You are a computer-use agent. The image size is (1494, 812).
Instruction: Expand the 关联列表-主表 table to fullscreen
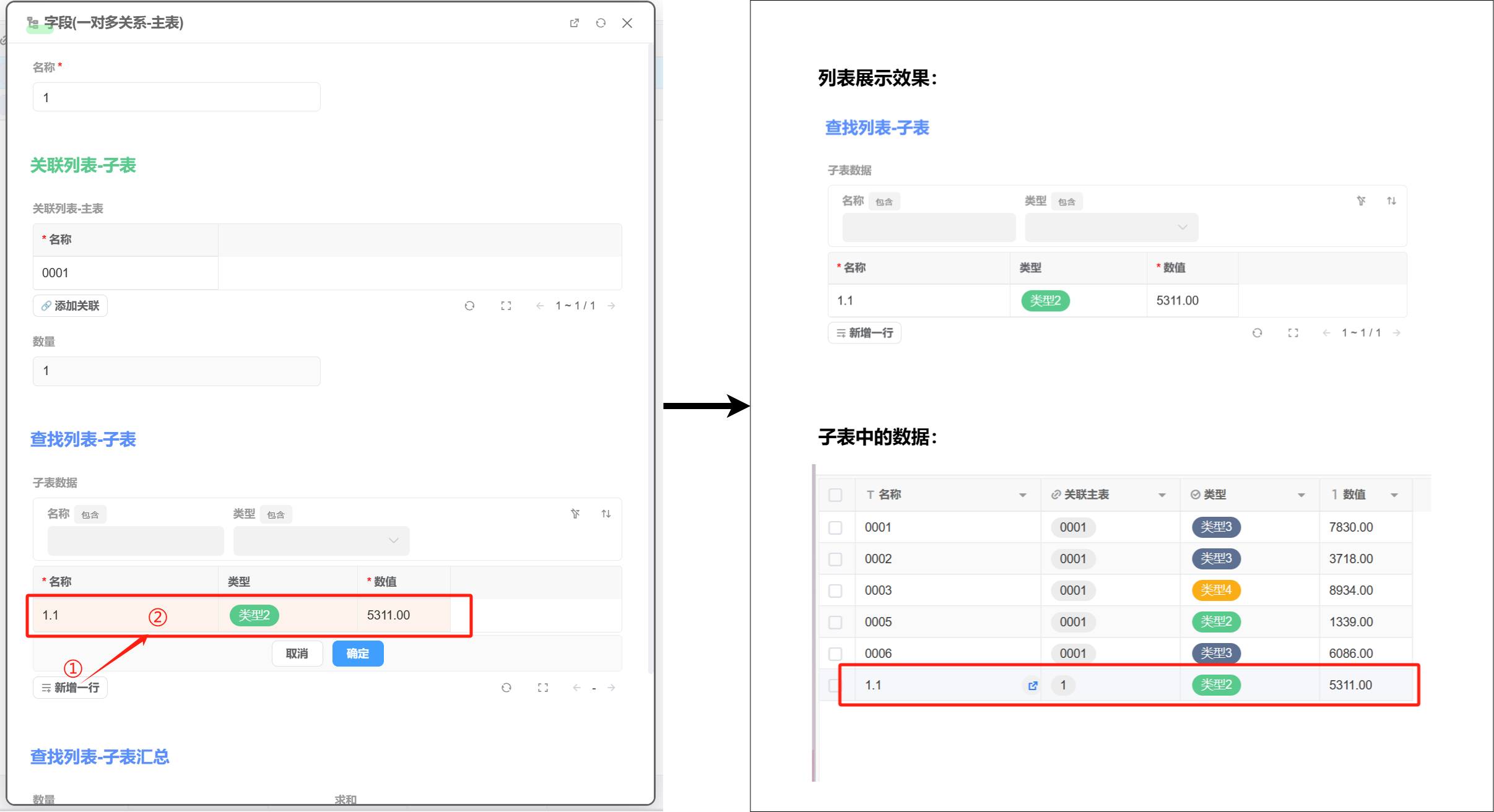[x=506, y=306]
